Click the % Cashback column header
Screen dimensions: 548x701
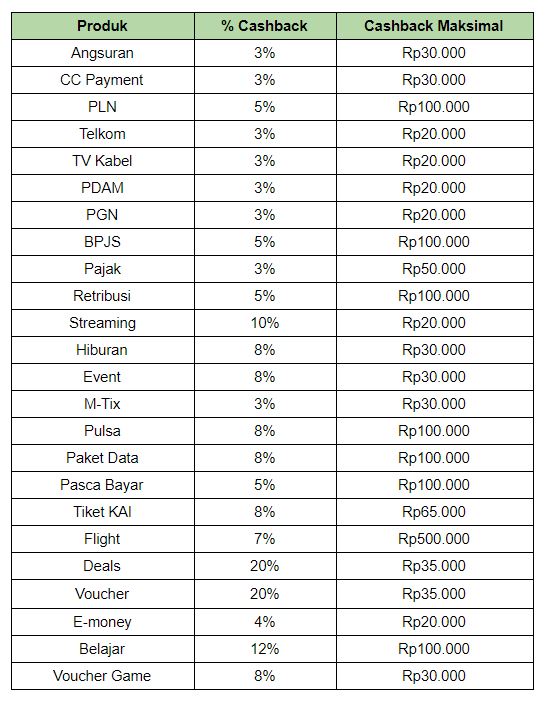coord(265,26)
